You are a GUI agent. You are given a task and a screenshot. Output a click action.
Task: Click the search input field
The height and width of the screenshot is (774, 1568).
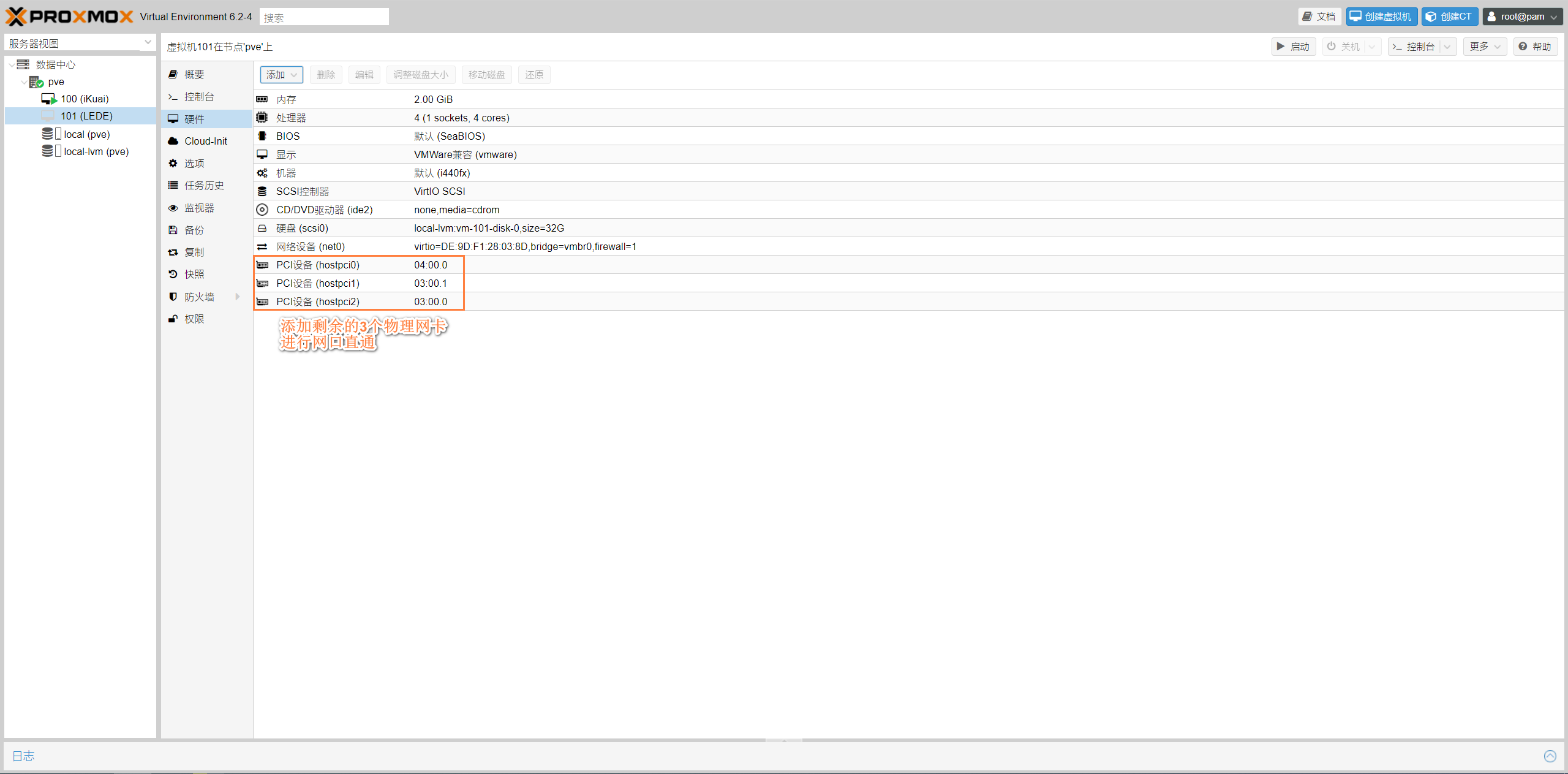tap(324, 17)
